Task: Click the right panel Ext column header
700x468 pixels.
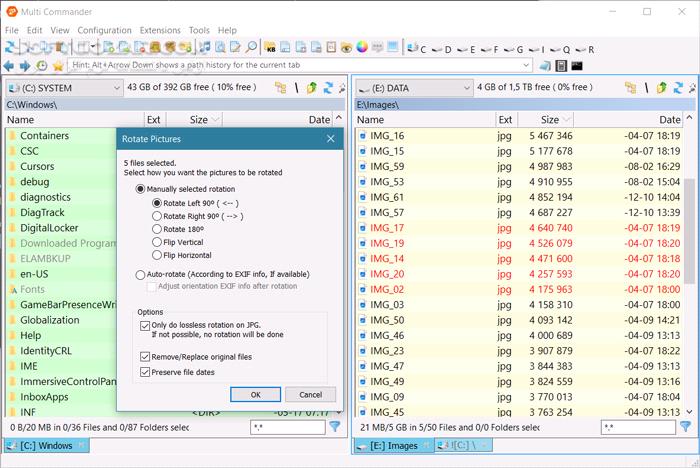Action: [x=506, y=120]
